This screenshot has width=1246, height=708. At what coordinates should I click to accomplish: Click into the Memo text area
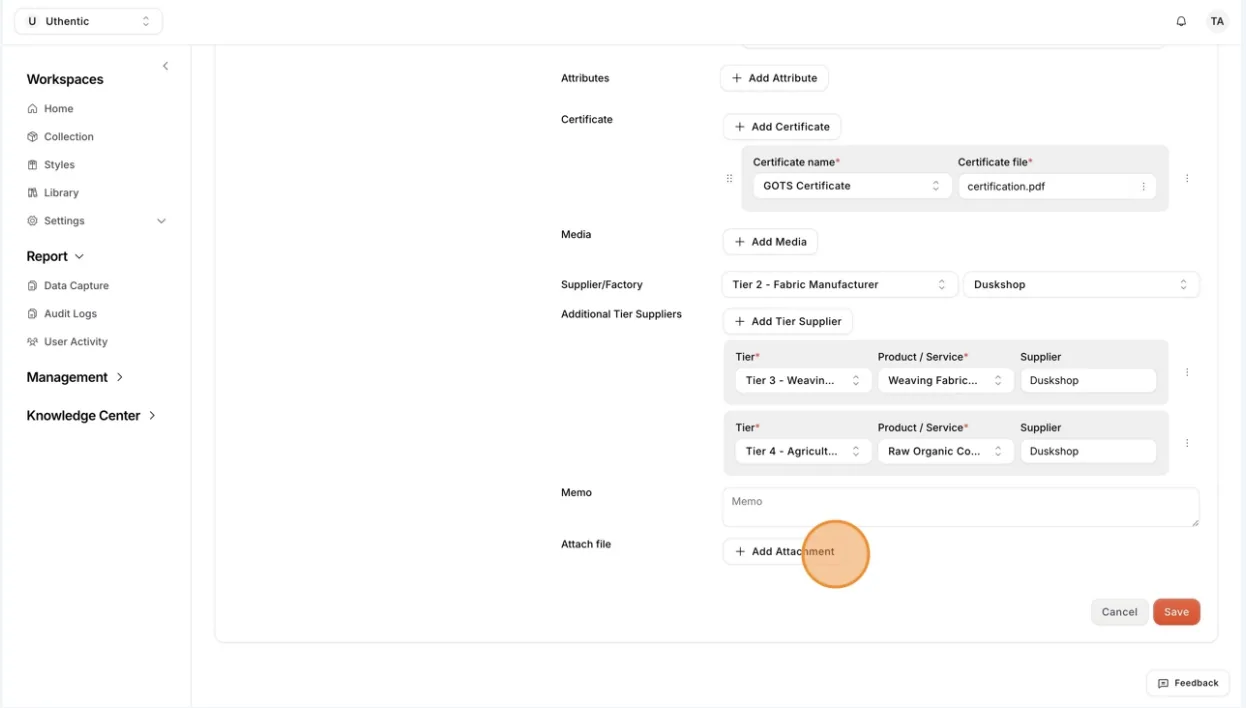tap(961, 507)
